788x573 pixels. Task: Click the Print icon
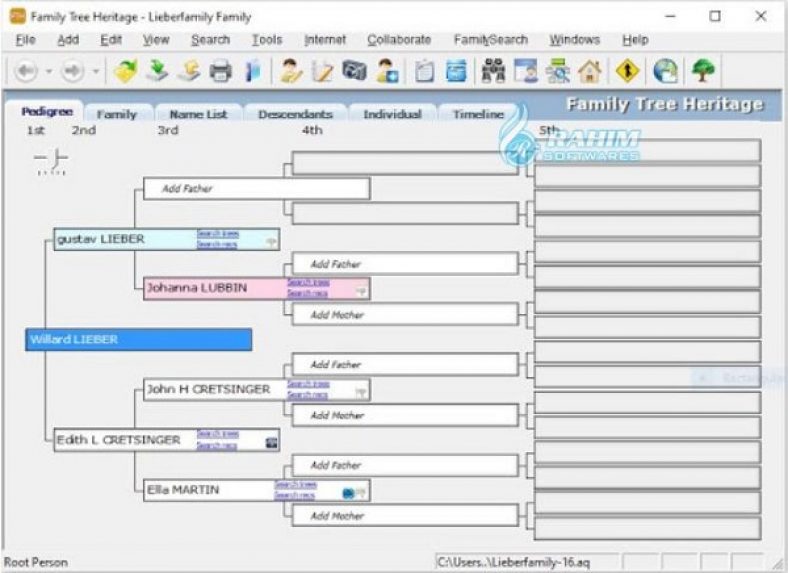[x=221, y=71]
